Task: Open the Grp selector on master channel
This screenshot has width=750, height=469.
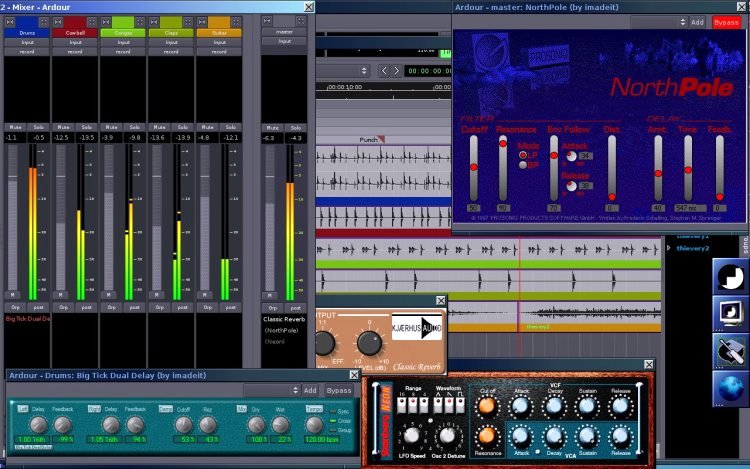Action: point(273,308)
